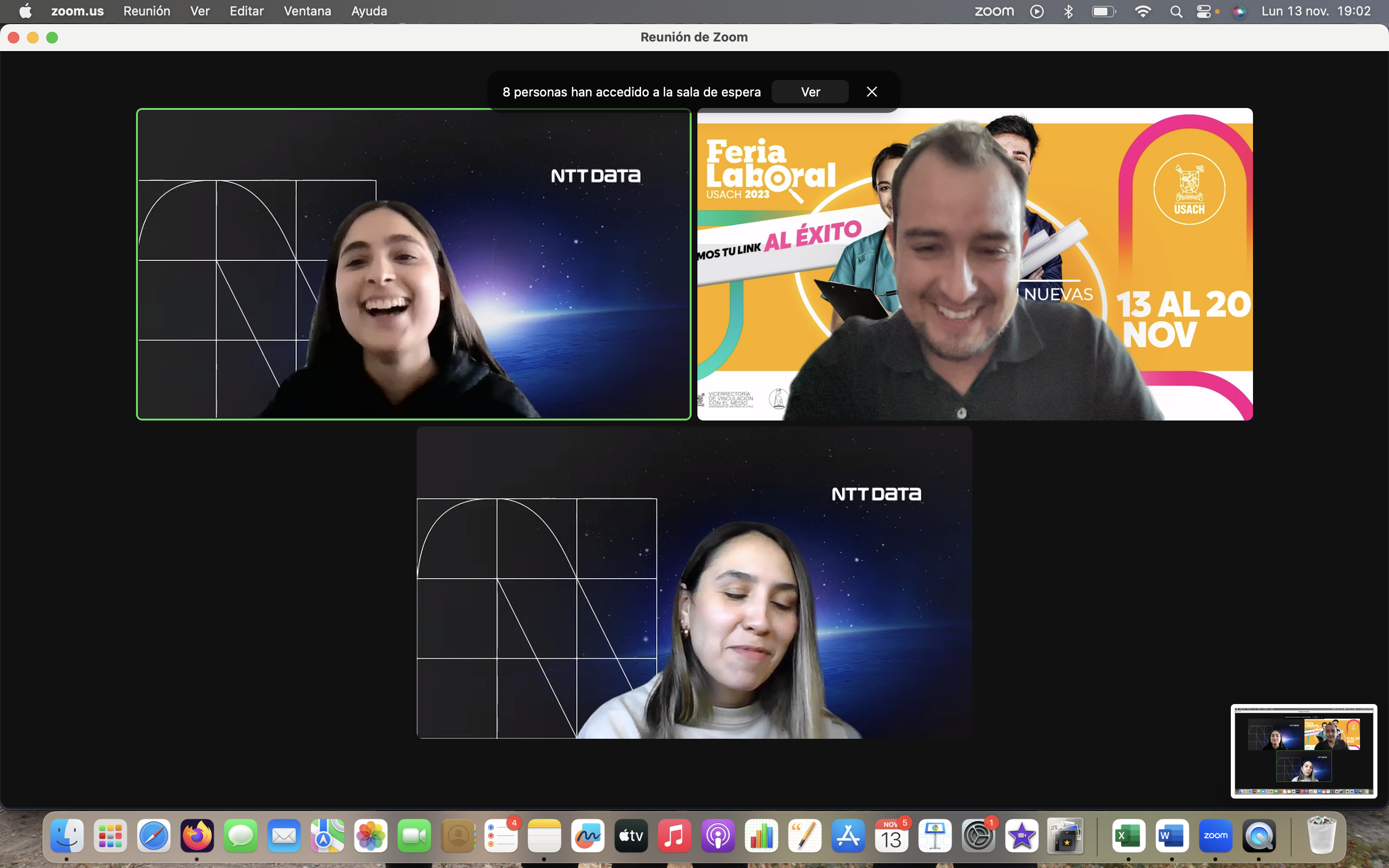Image resolution: width=1389 pixels, height=868 pixels.
Task: Open the Ventana menu
Action: pyautogui.click(x=307, y=11)
